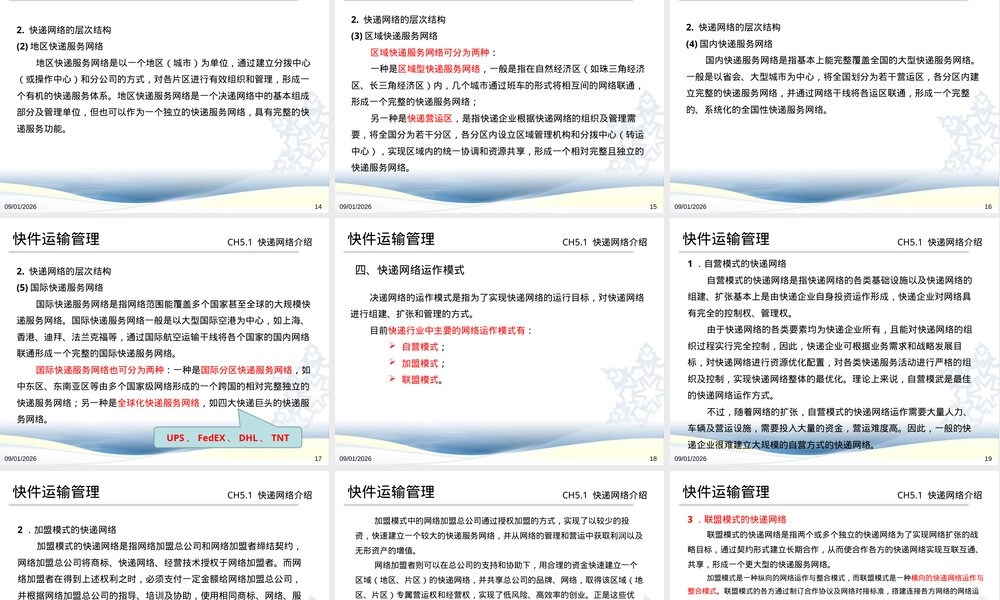Select heading (4) 国内快递服务网络
The image size is (1000, 600).
click(729, 43)
